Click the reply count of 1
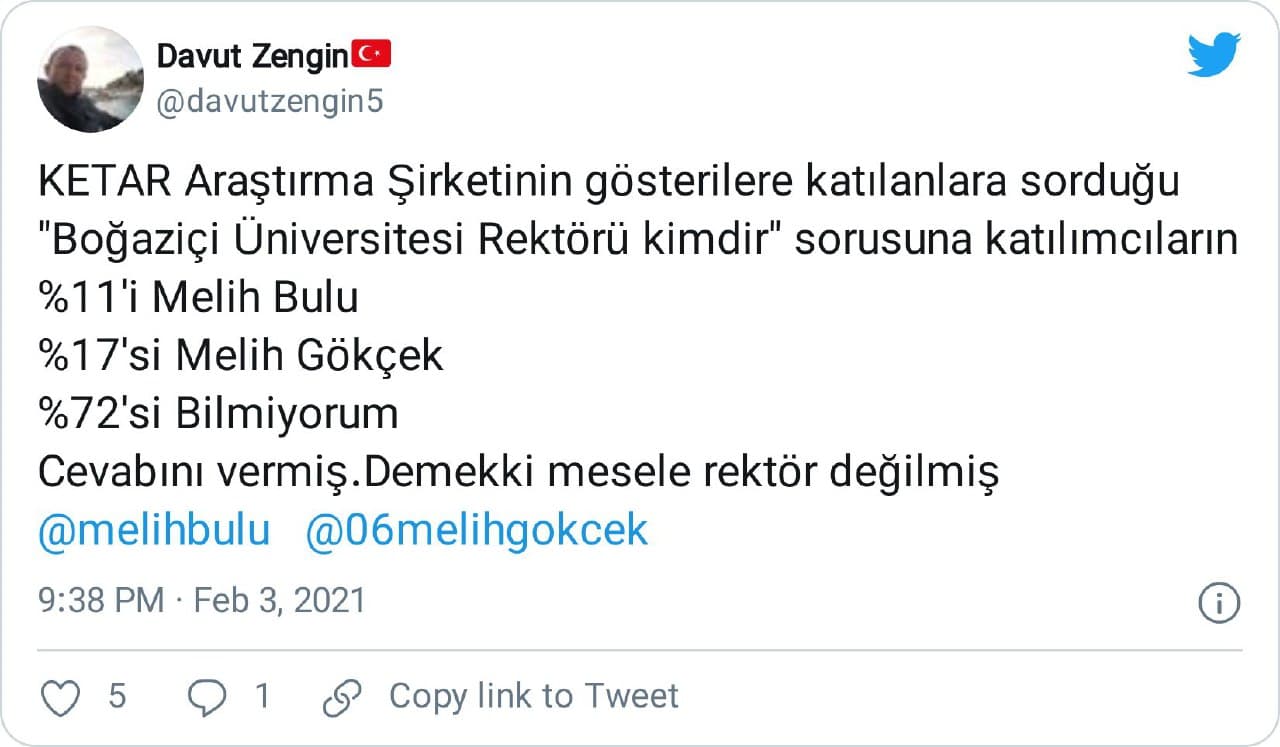Viewport: 1280px width, 747px height. click(262, 696)
